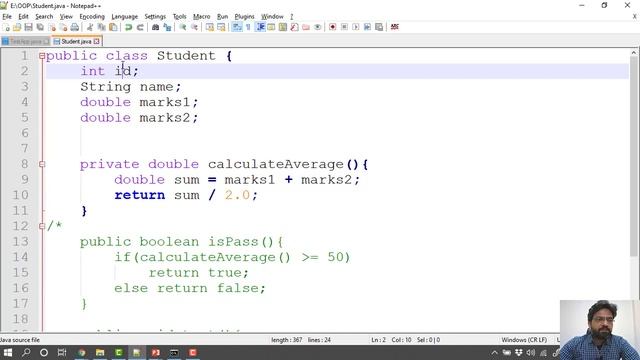
Task: Click the Replace toolbar icon
Action: tap(167, 27)
